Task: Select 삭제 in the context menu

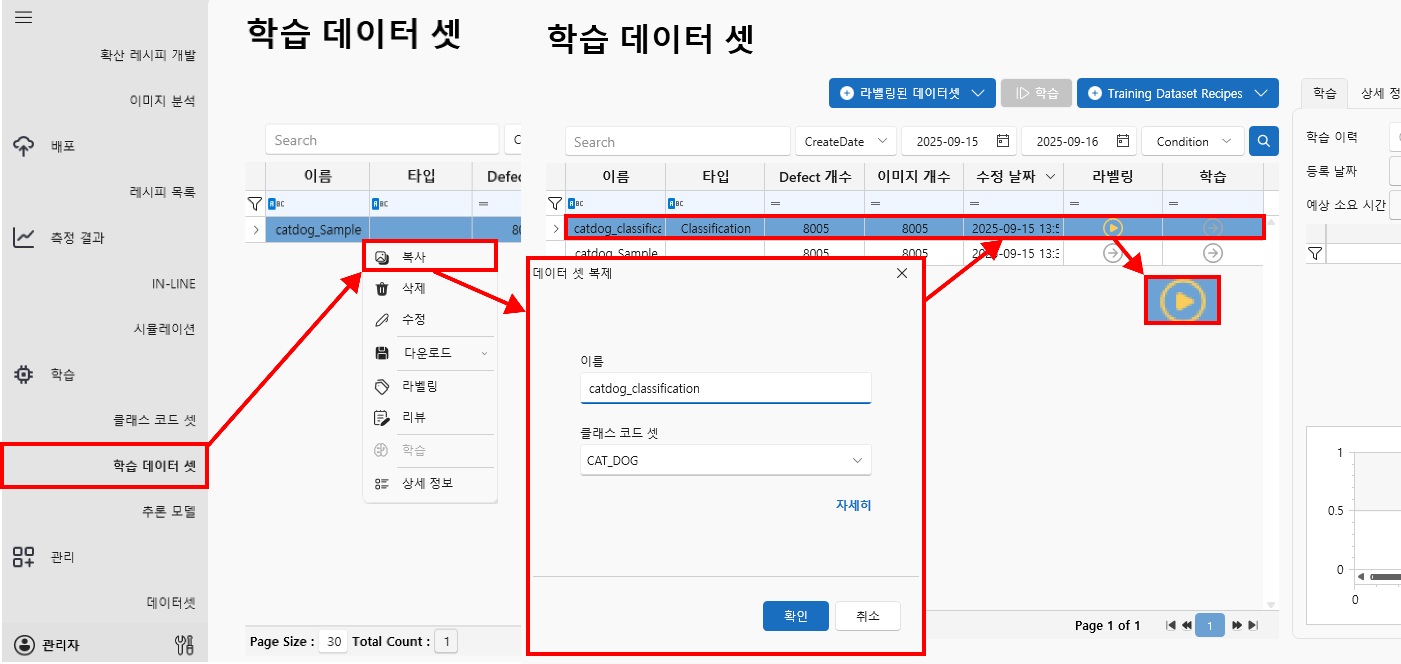Action: pyautogui.click(x=414, y=289)
